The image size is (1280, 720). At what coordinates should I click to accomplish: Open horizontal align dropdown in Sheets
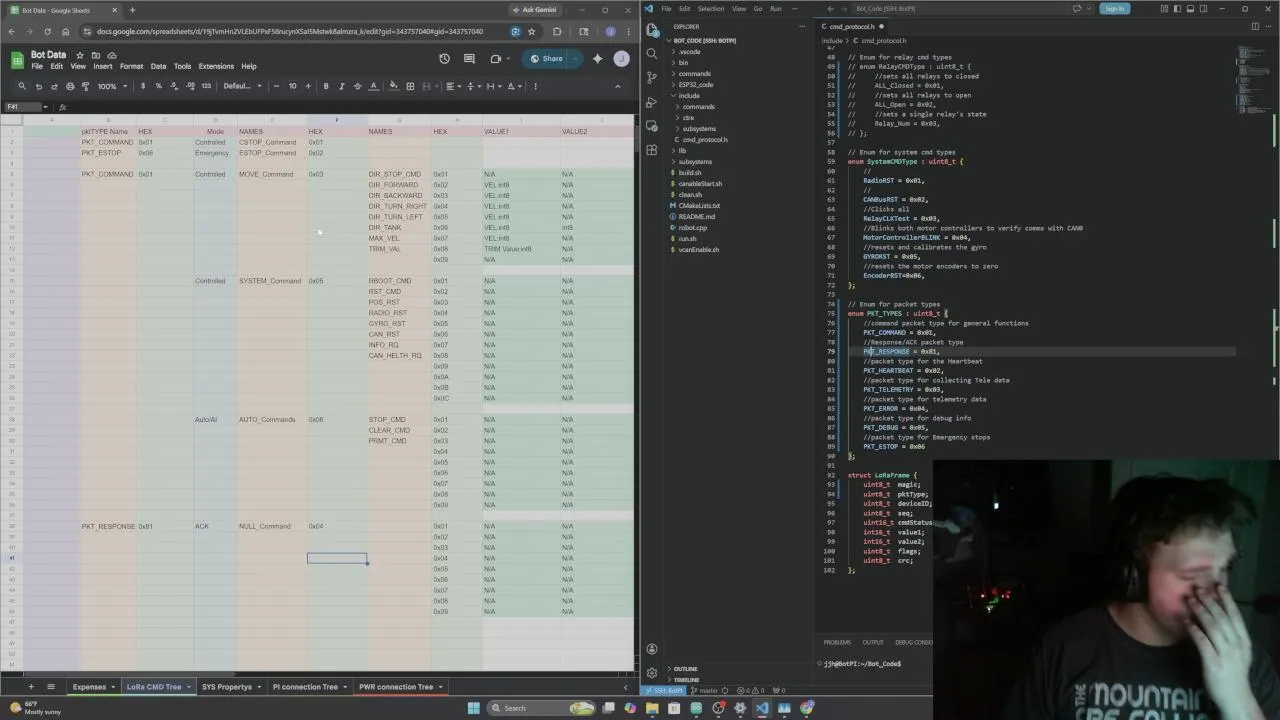click(x=453, y=86)
